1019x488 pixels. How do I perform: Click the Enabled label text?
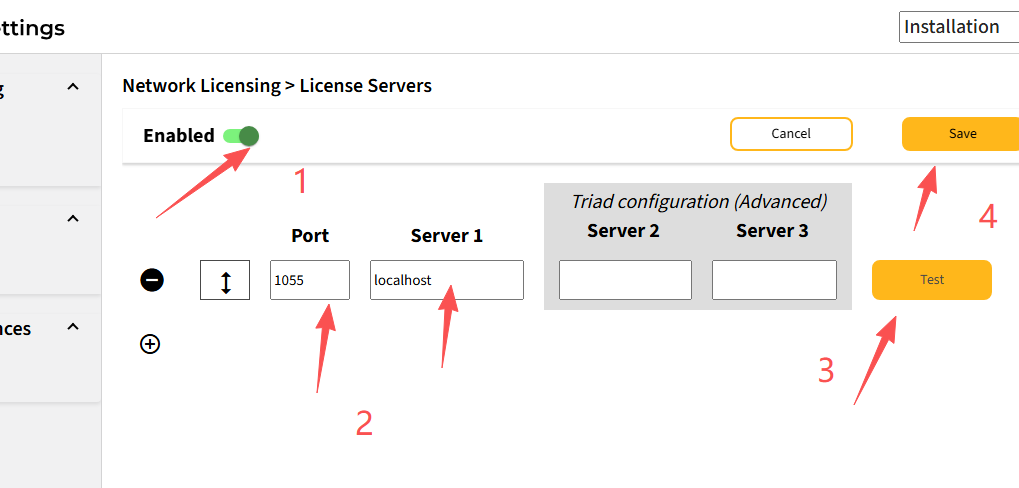(178, 136)
